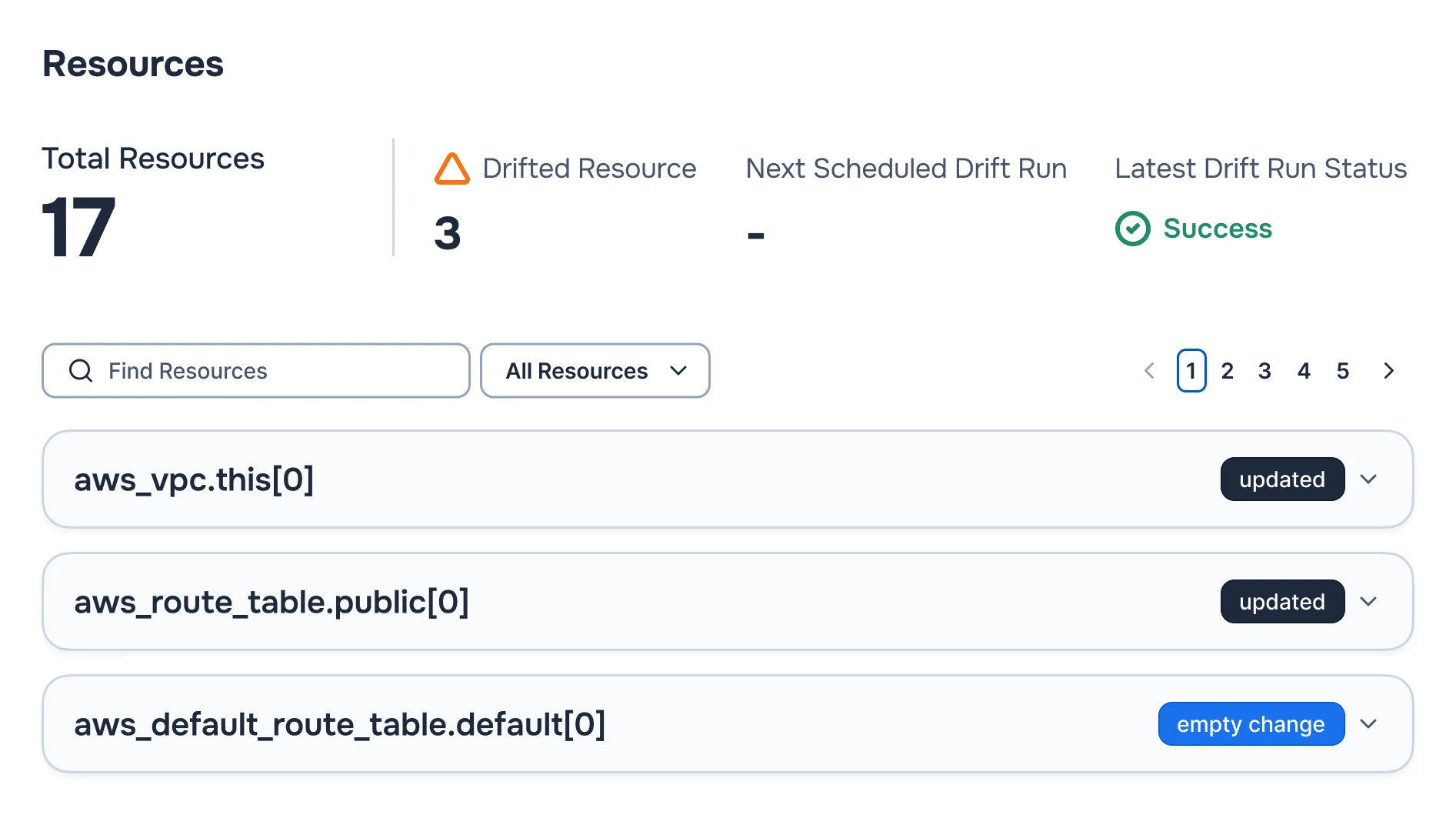Click the aws_default_route_table.default[0] resource name
Screen dimensions: 1456x815
coord(339,724)
